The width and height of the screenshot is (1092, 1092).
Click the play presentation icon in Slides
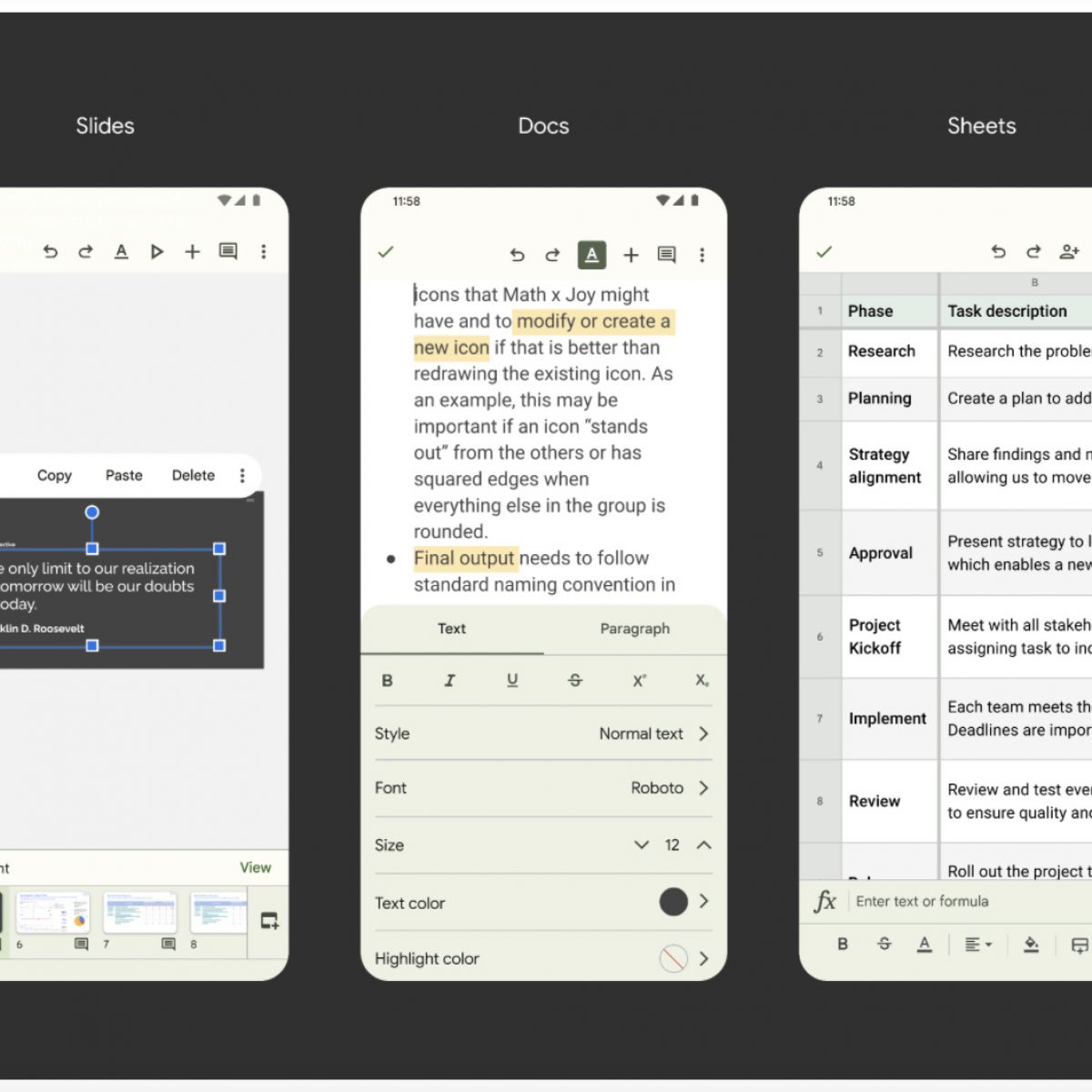click(x=157, y=251)
